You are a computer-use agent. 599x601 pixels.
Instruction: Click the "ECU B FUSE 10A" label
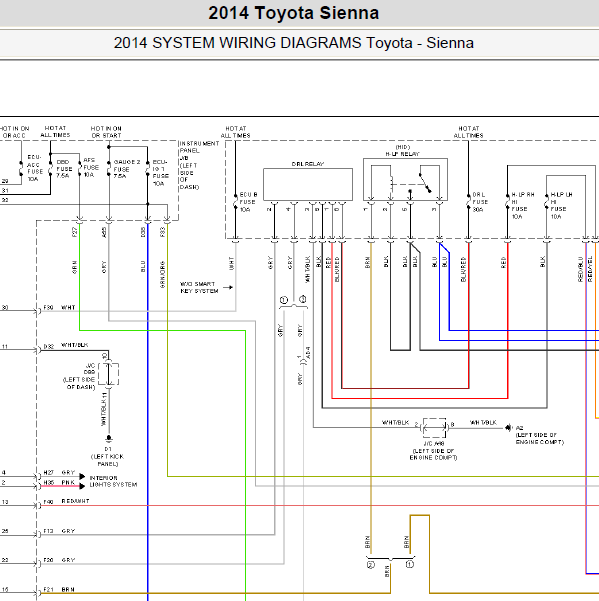coord(248,202)
